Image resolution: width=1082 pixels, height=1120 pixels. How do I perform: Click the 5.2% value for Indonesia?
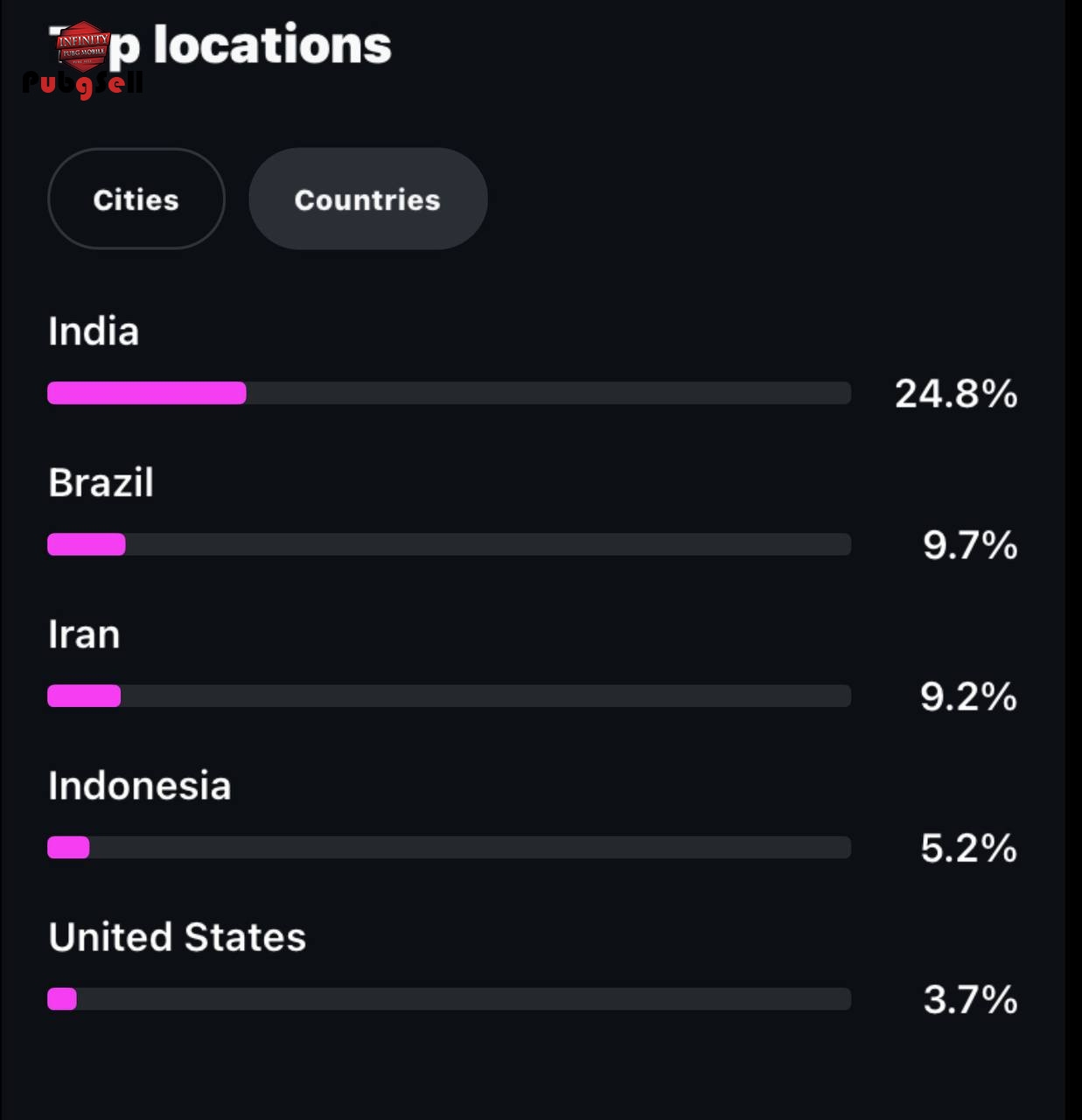click(x=969, y=848)
